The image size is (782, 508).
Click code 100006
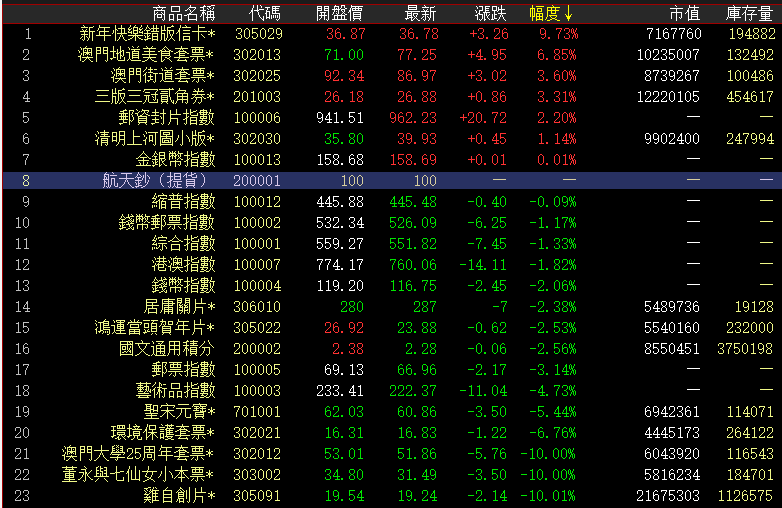[257, 118]
